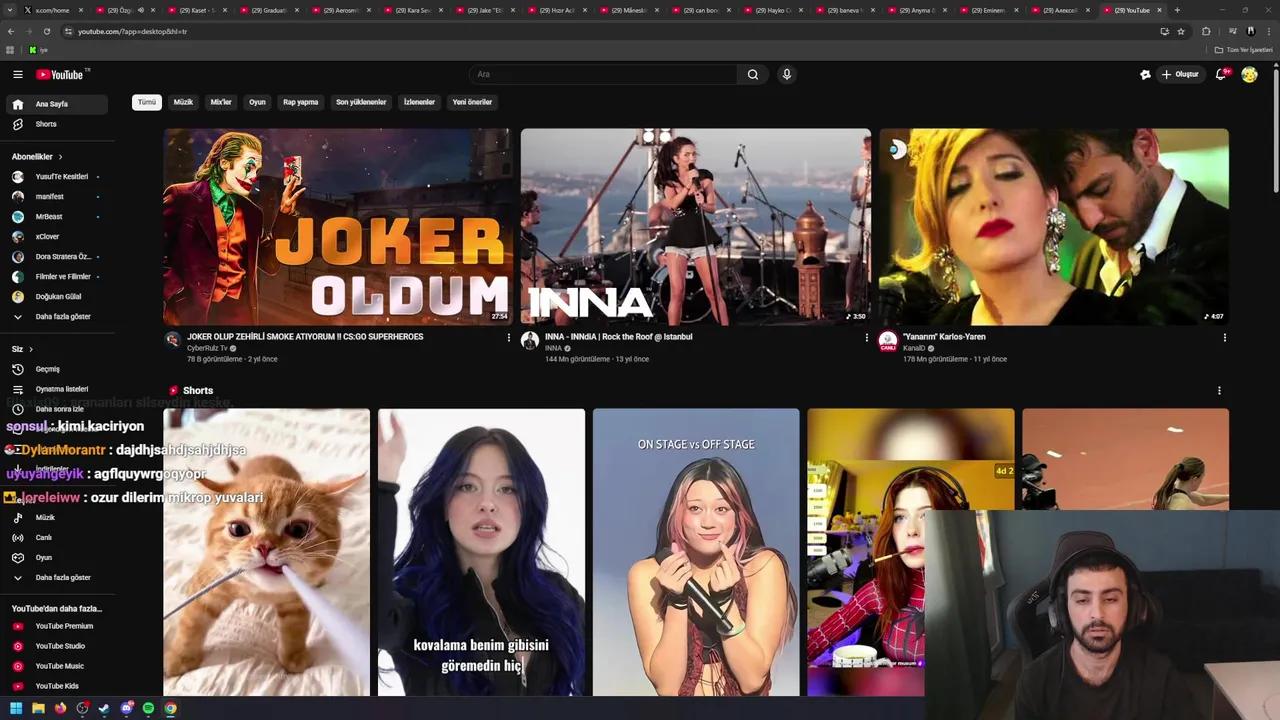Play the ON STAGE vs OFF STAGE Short
Screen dimensions: 1280x720
[x=696, y=552]
